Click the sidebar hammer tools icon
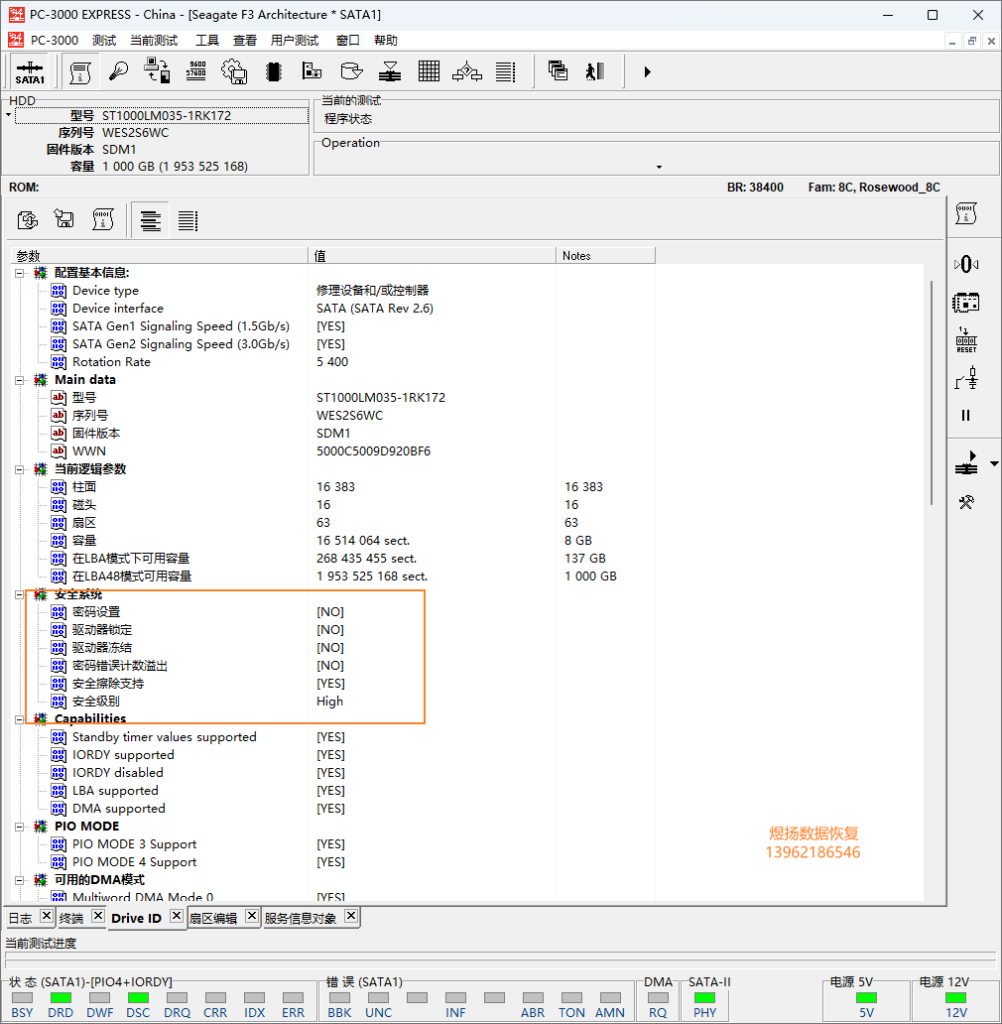The image size is (1002, 1024). [966, 502]
